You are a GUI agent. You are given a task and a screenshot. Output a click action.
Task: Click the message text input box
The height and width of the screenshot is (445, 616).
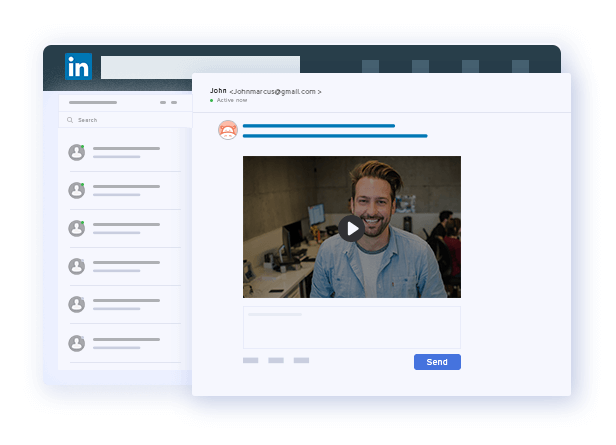click(351, 327)
